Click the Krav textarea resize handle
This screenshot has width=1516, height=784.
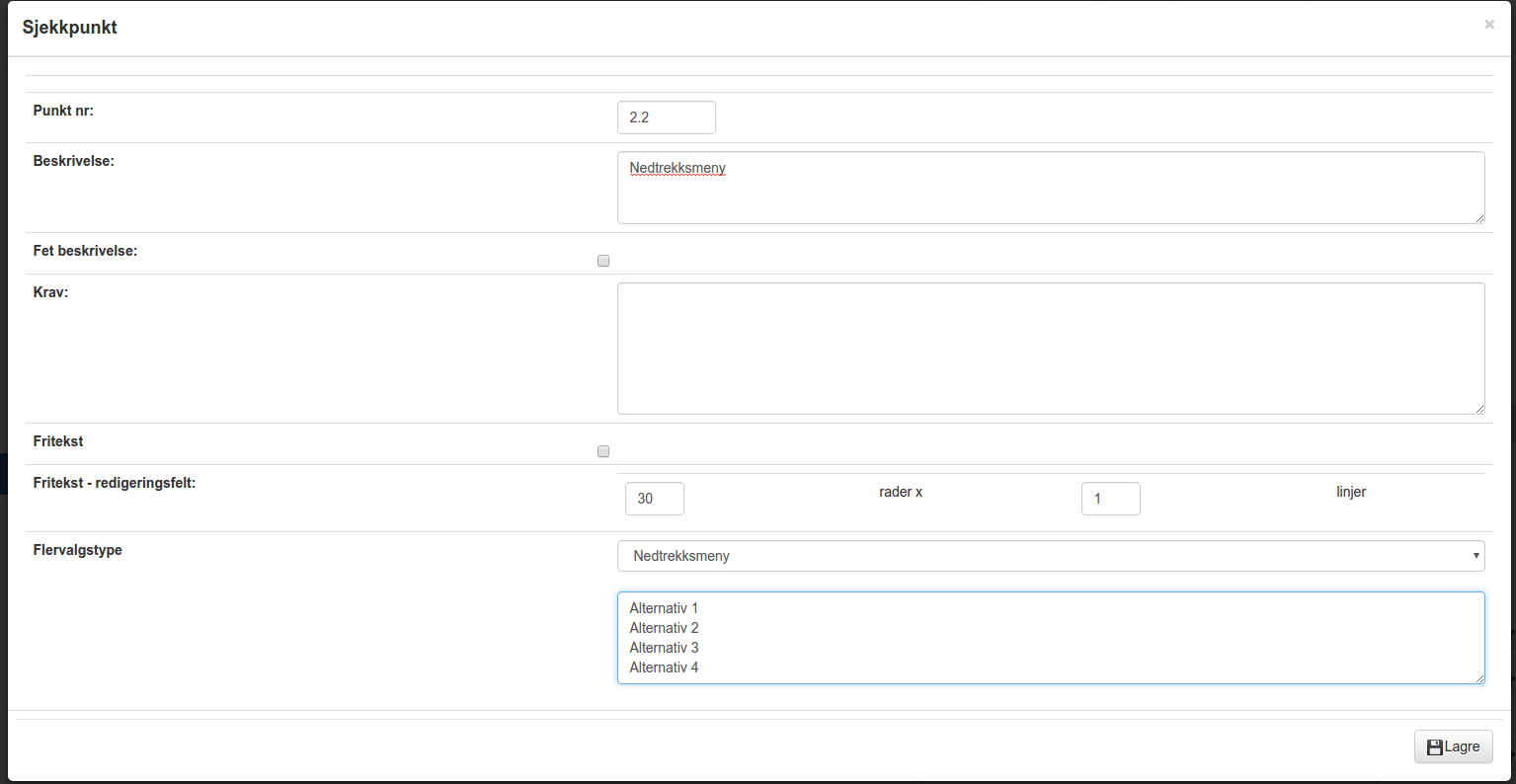click(x=1478, y=408)
